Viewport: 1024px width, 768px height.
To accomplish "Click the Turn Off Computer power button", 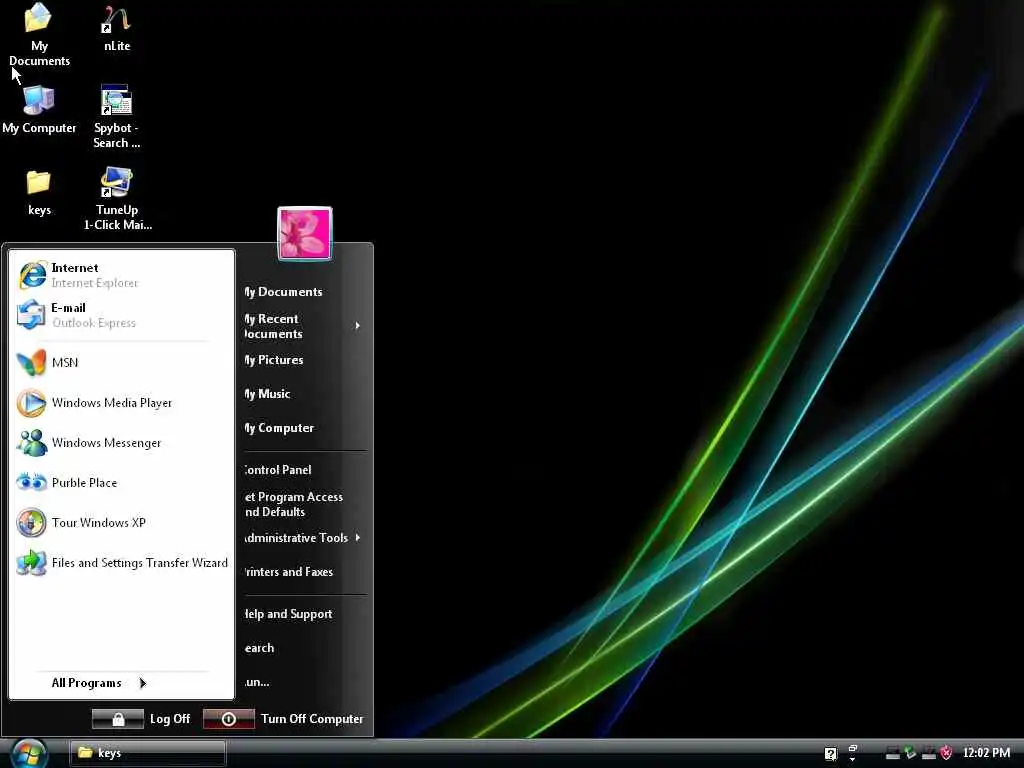I will 229,719.
